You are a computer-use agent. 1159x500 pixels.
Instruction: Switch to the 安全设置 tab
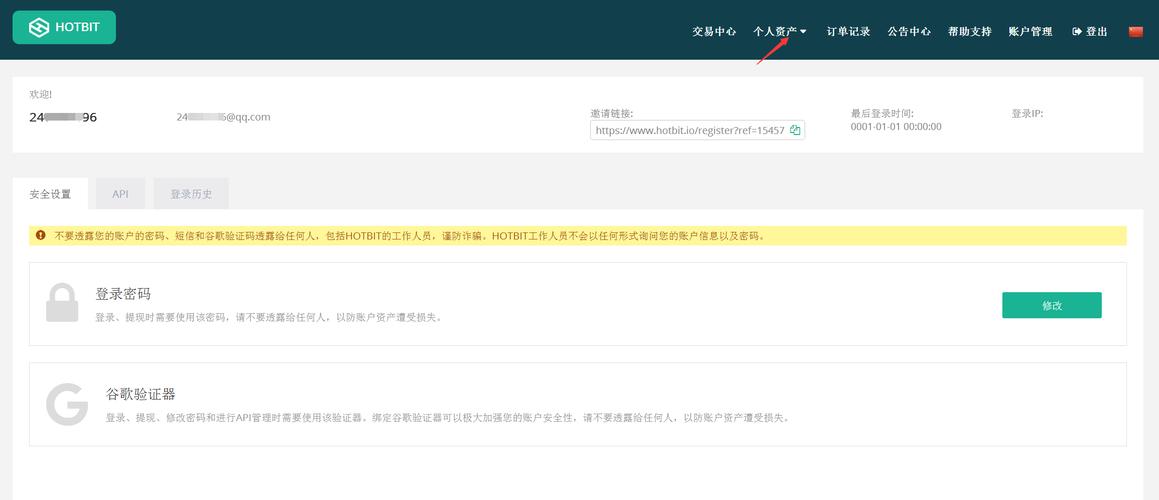click(x=50, y=194)
